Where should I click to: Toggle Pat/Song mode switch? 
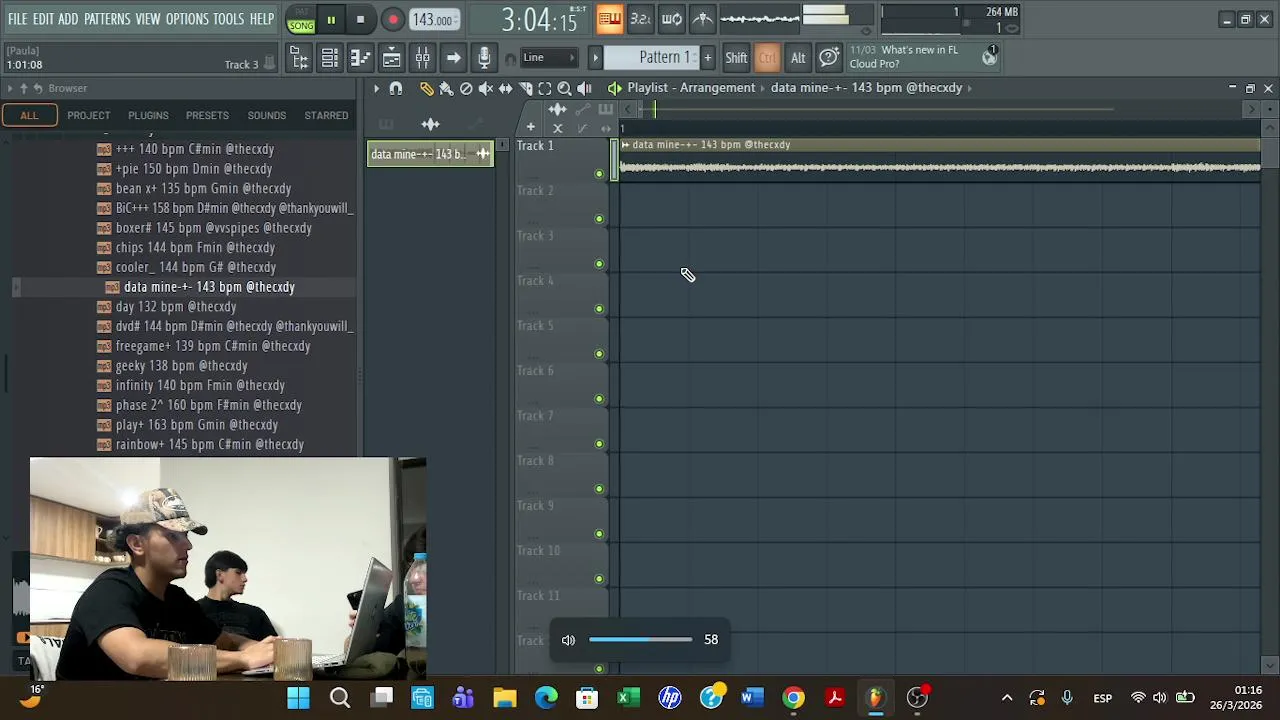300,19
